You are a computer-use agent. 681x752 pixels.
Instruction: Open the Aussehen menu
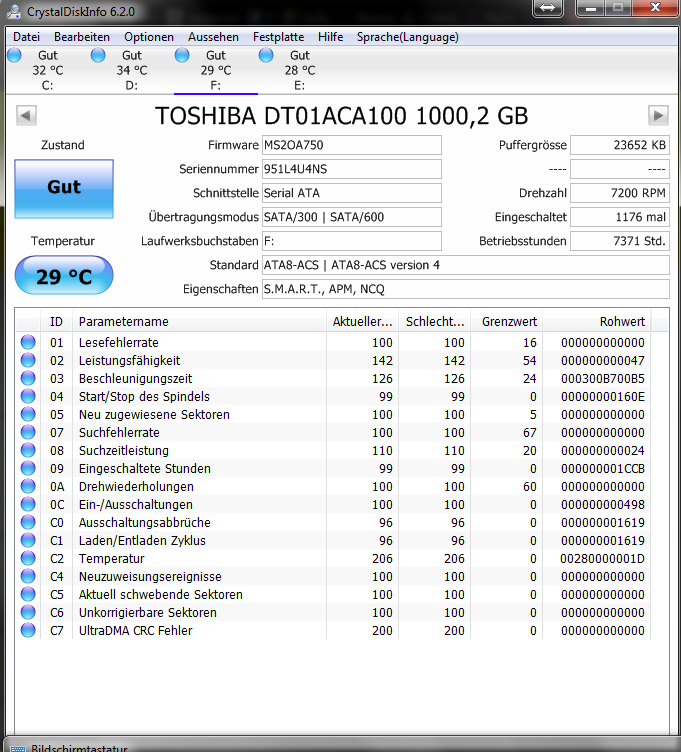click(x=213, y=37)
